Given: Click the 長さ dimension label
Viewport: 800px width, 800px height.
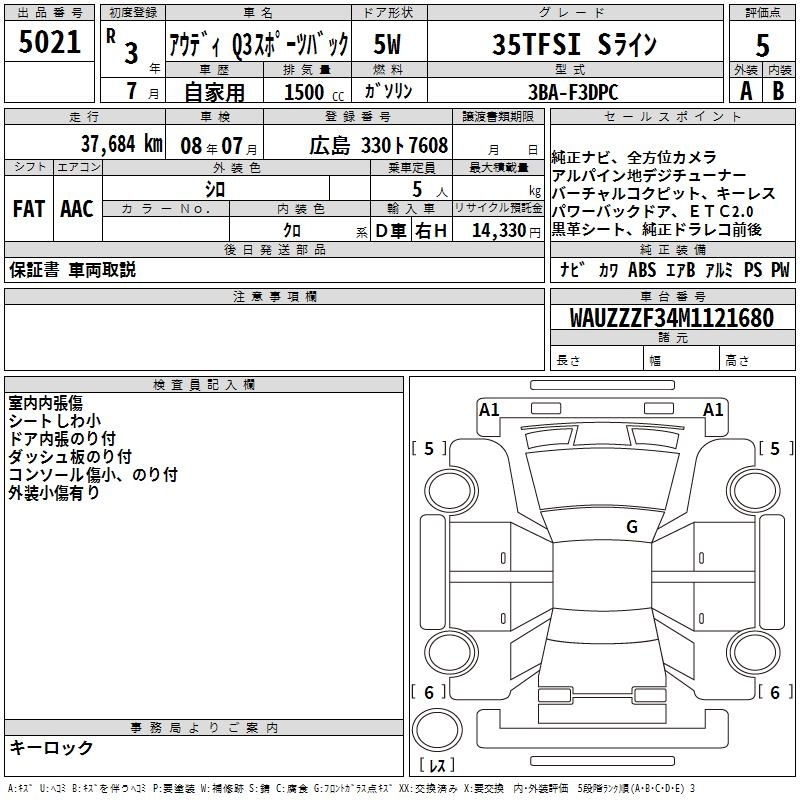Looking at the screenshot, I should [568, 361].
